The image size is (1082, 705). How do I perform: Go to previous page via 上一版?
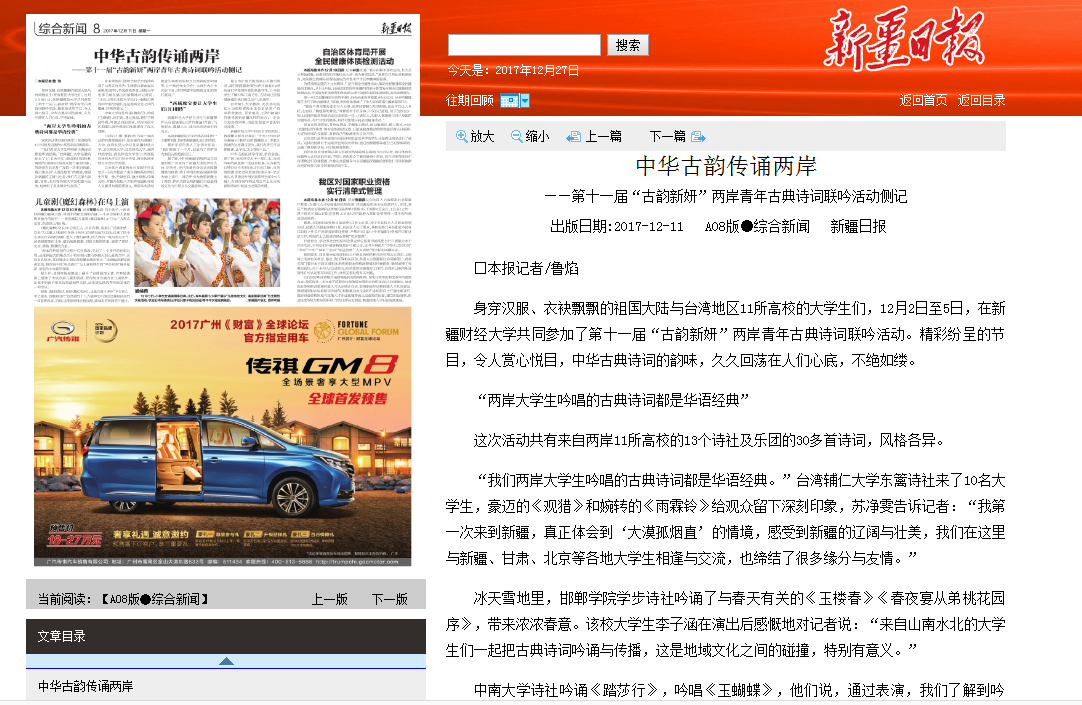pos(329,599)
